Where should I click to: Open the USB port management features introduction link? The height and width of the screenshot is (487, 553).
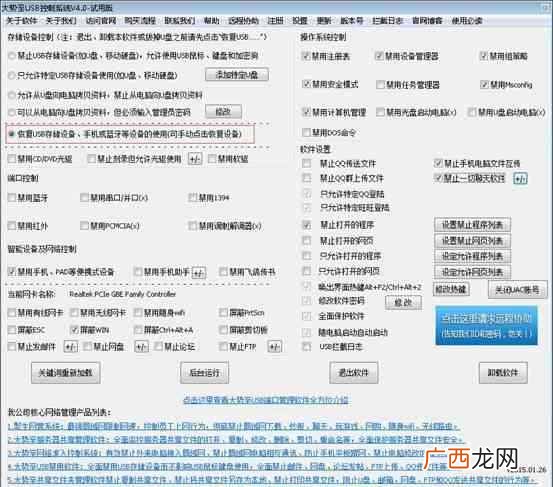[266, 400]
